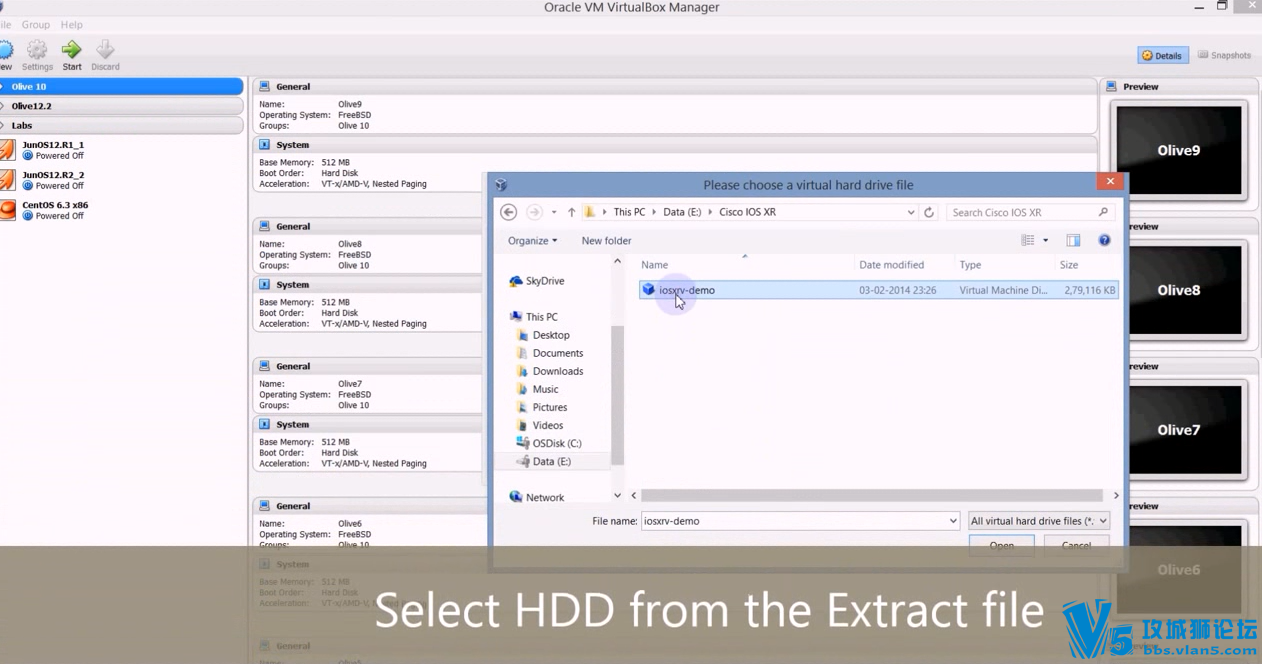The image size is (1262, 664).
Task: Click New folder button
Action: pos(606,241)
